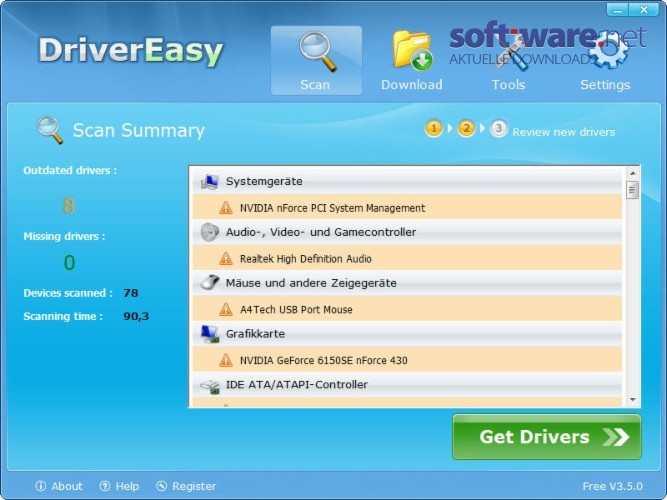The width and height of the screenshot is (667, 500).
Task: Minimize the DriverEasy window
Action: click(x=617, y=10)
